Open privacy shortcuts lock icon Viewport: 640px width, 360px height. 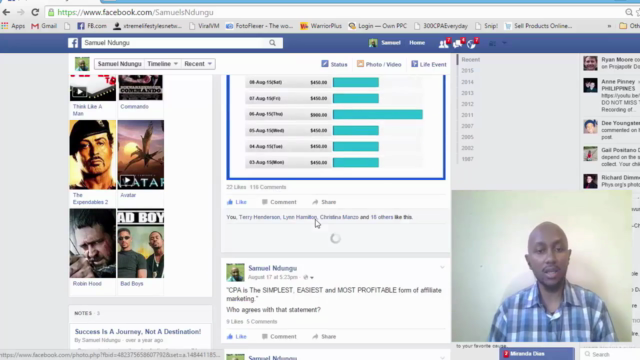493,43
